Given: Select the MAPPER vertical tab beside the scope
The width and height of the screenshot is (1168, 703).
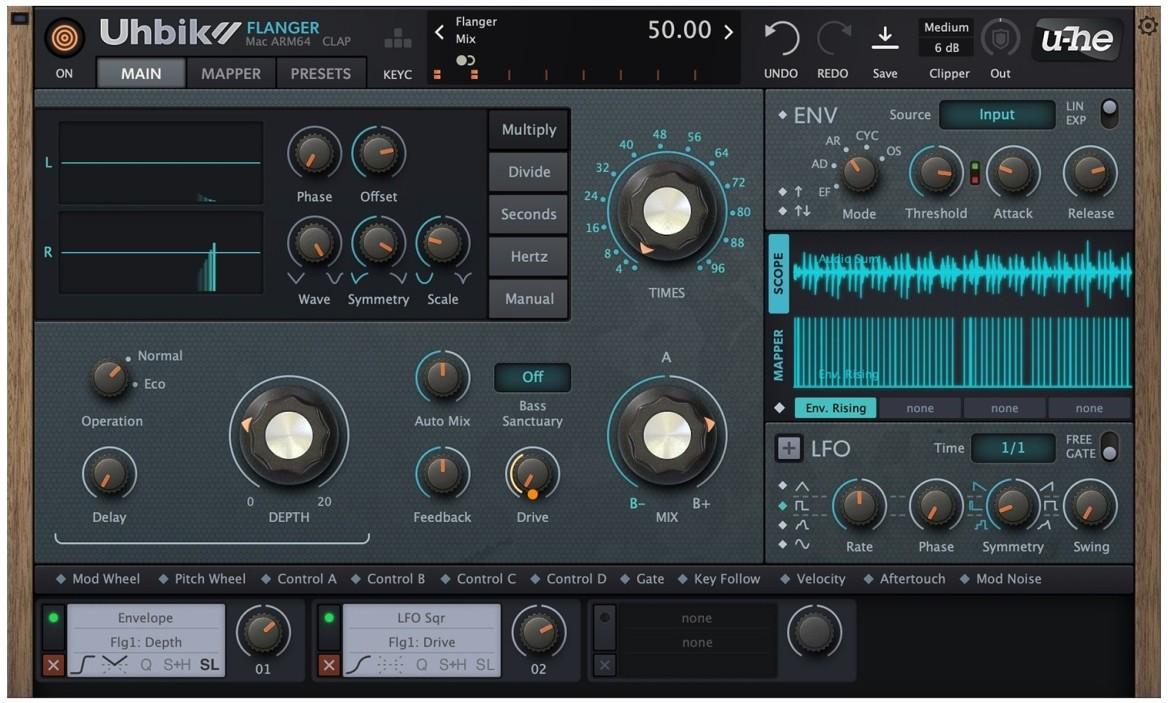Looking at the screenshot, I should pos(778,354).
